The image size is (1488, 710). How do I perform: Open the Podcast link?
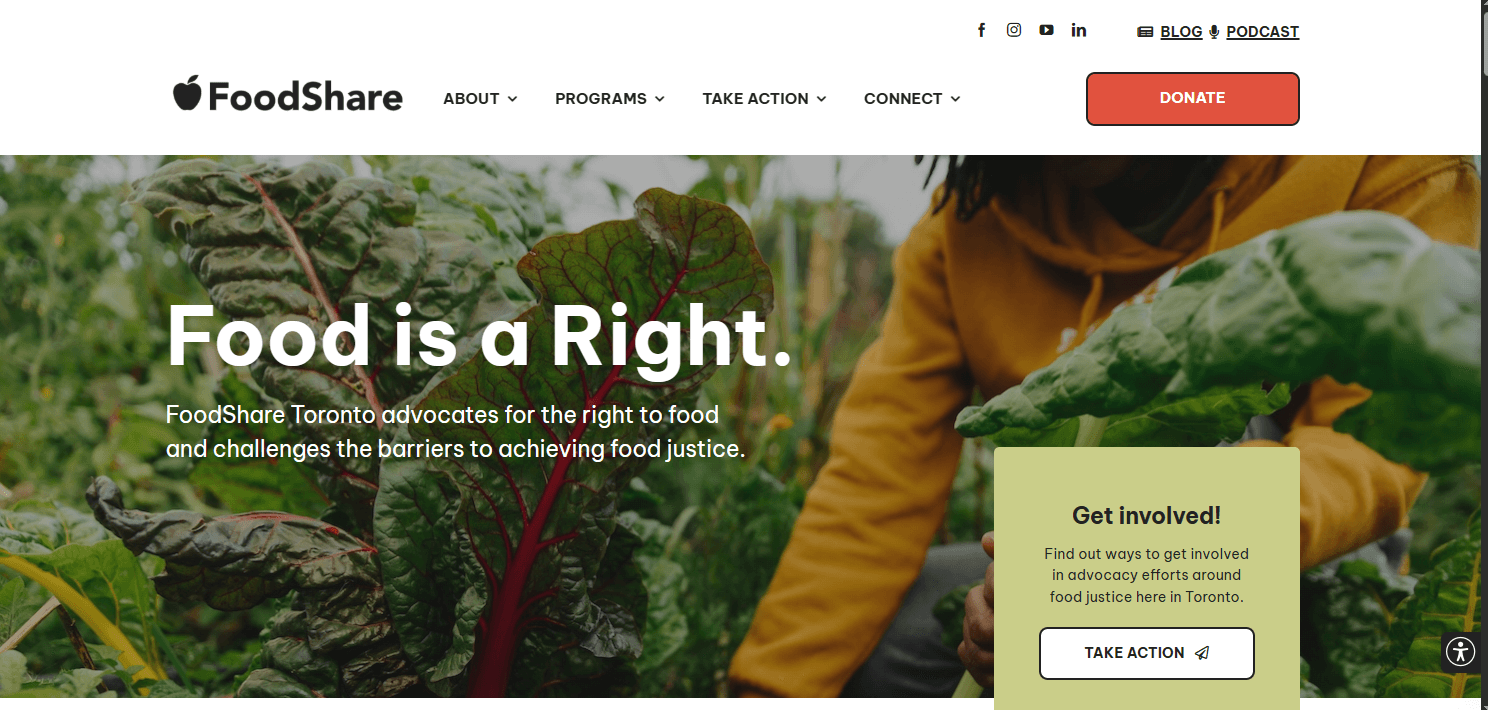pos(1263,32)
